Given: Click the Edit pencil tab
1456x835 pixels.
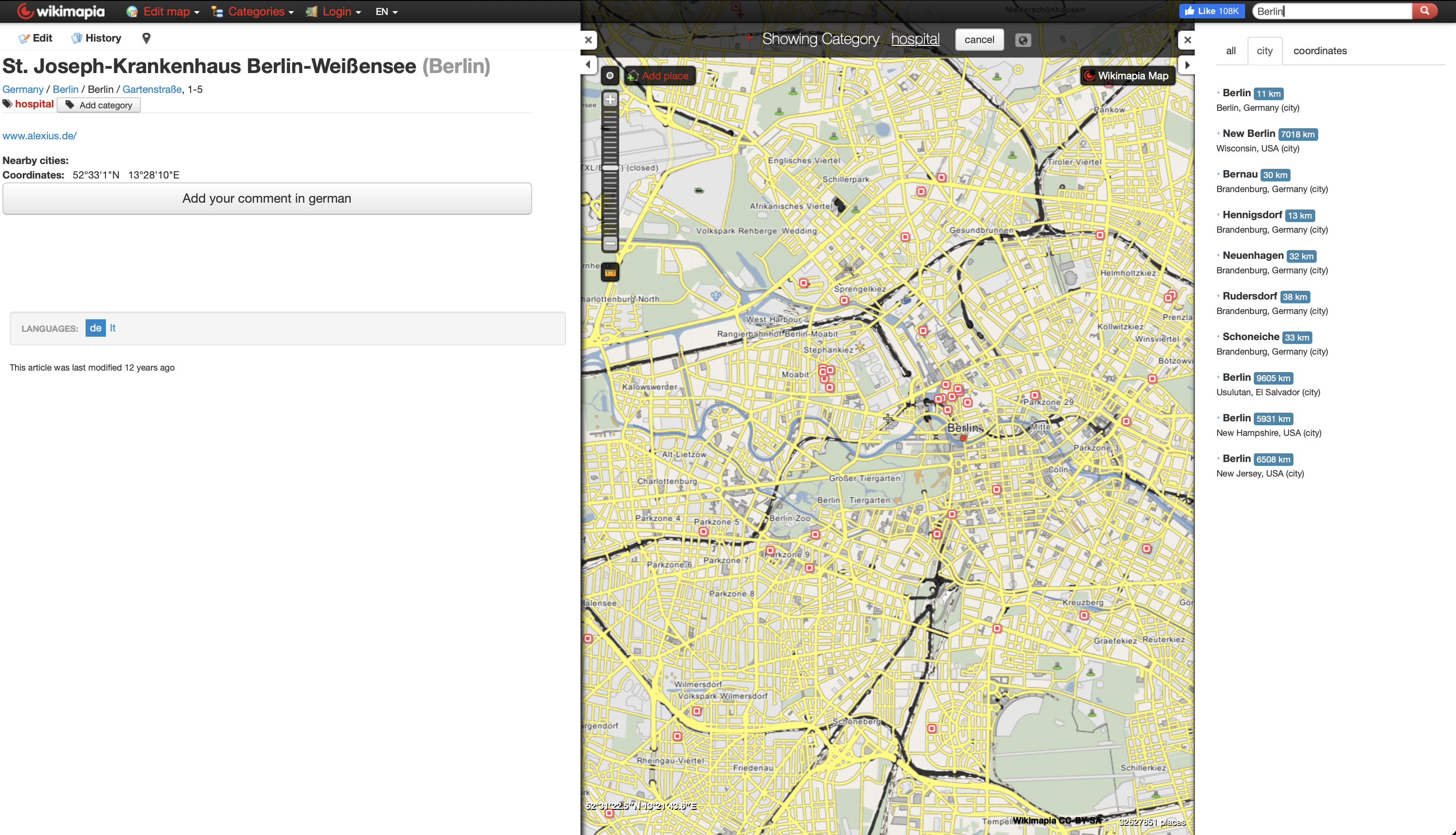Looking at the screenshot, I should click(35, 38).
